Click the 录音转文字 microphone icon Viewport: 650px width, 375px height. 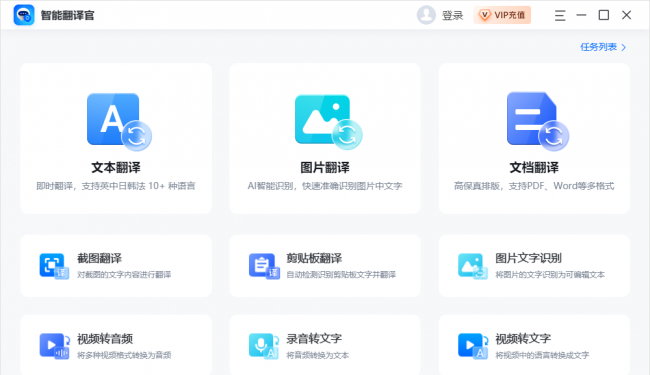(x=264, y=346)
